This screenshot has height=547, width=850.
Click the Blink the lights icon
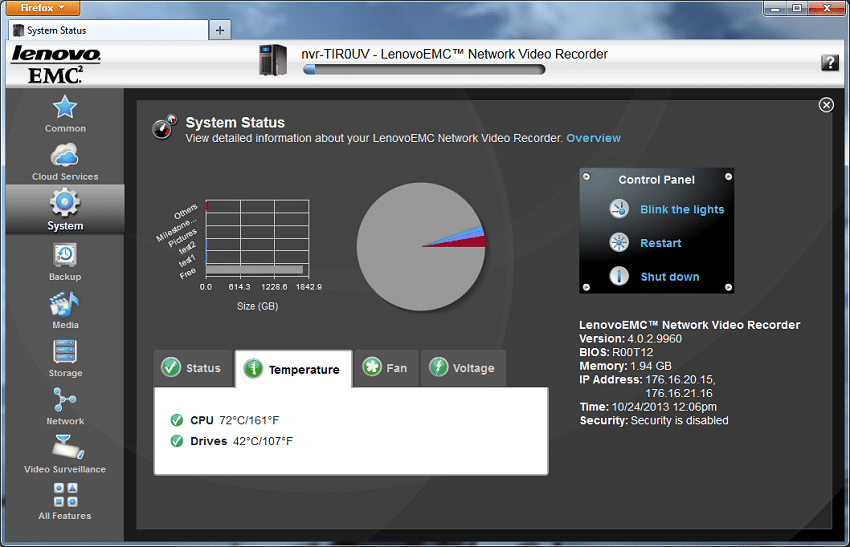point(619,209)
